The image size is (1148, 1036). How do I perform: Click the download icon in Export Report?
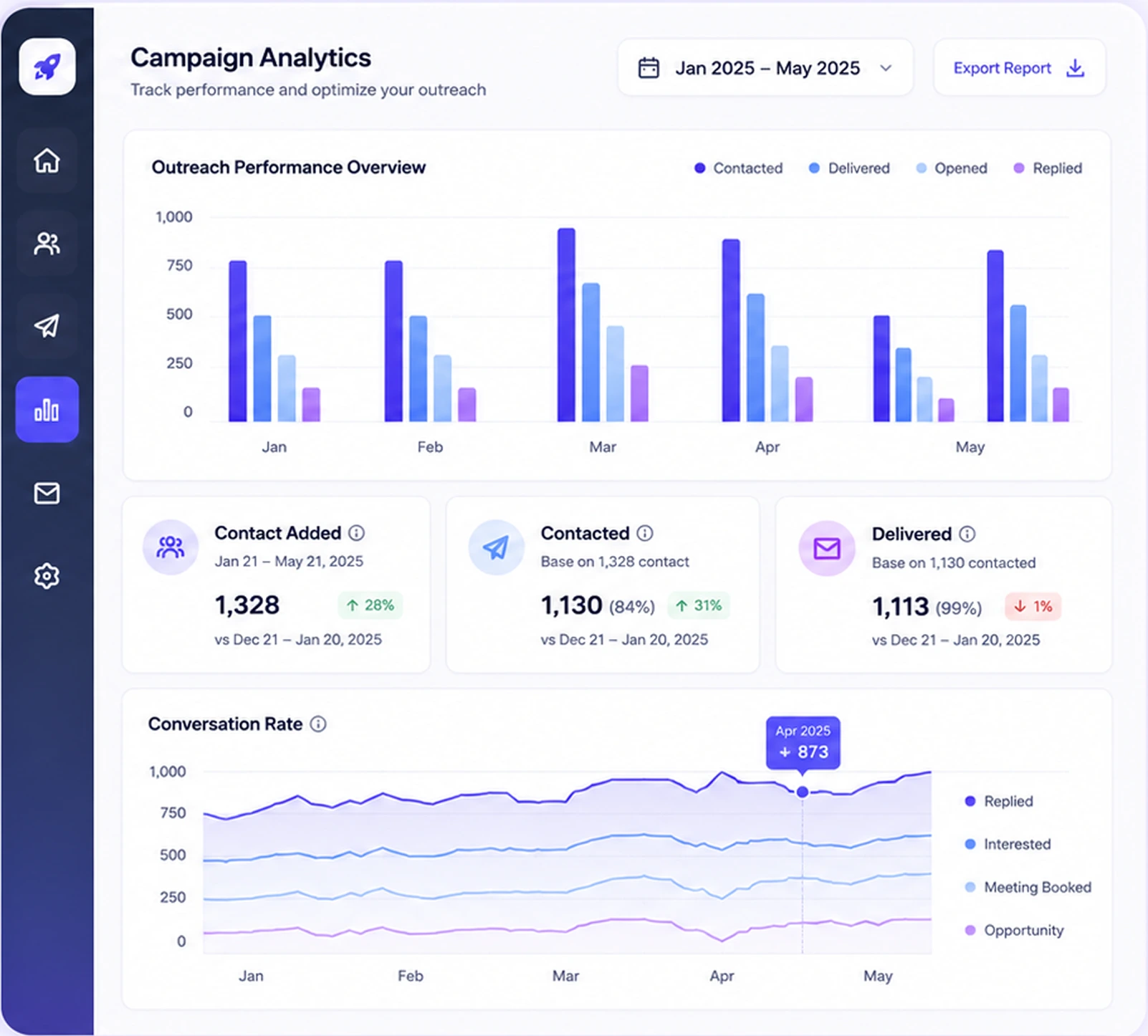1076,68
